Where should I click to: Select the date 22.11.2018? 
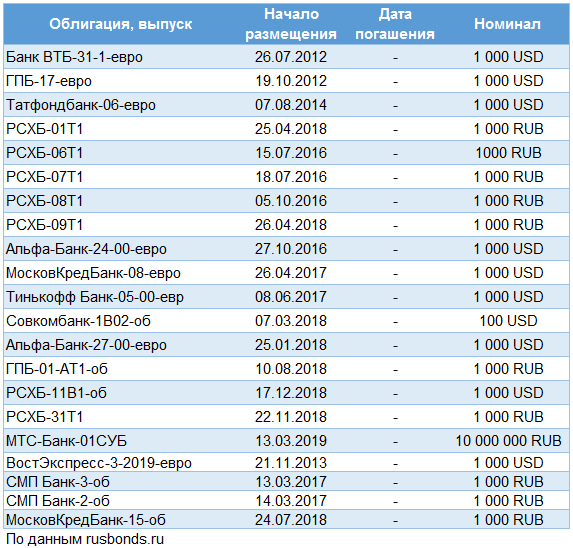point(291,417)
